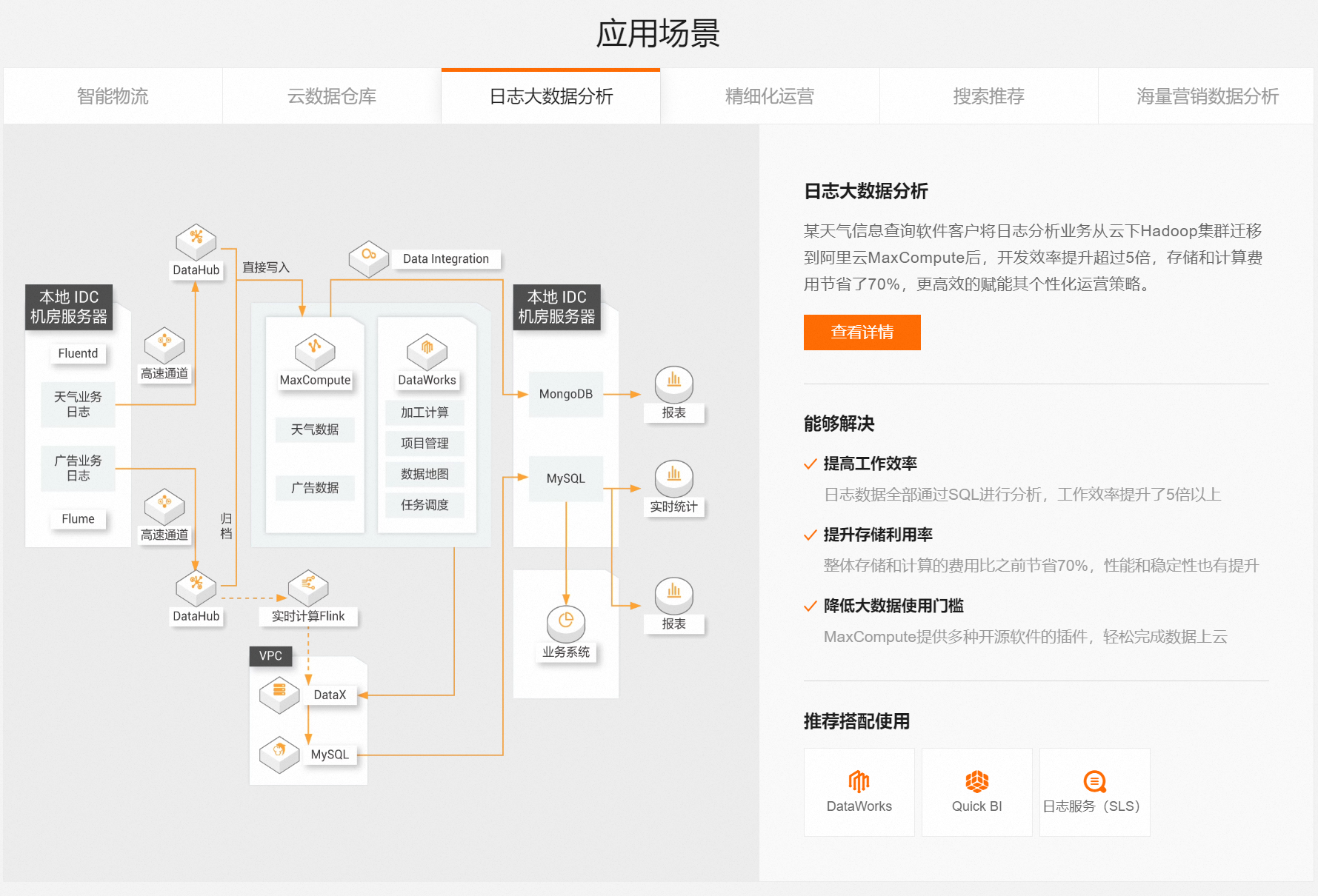Viewport: 1318px width, 896px height.
Task: Click the upper DataHub cube icon
Action: click(x=196, y=241)
